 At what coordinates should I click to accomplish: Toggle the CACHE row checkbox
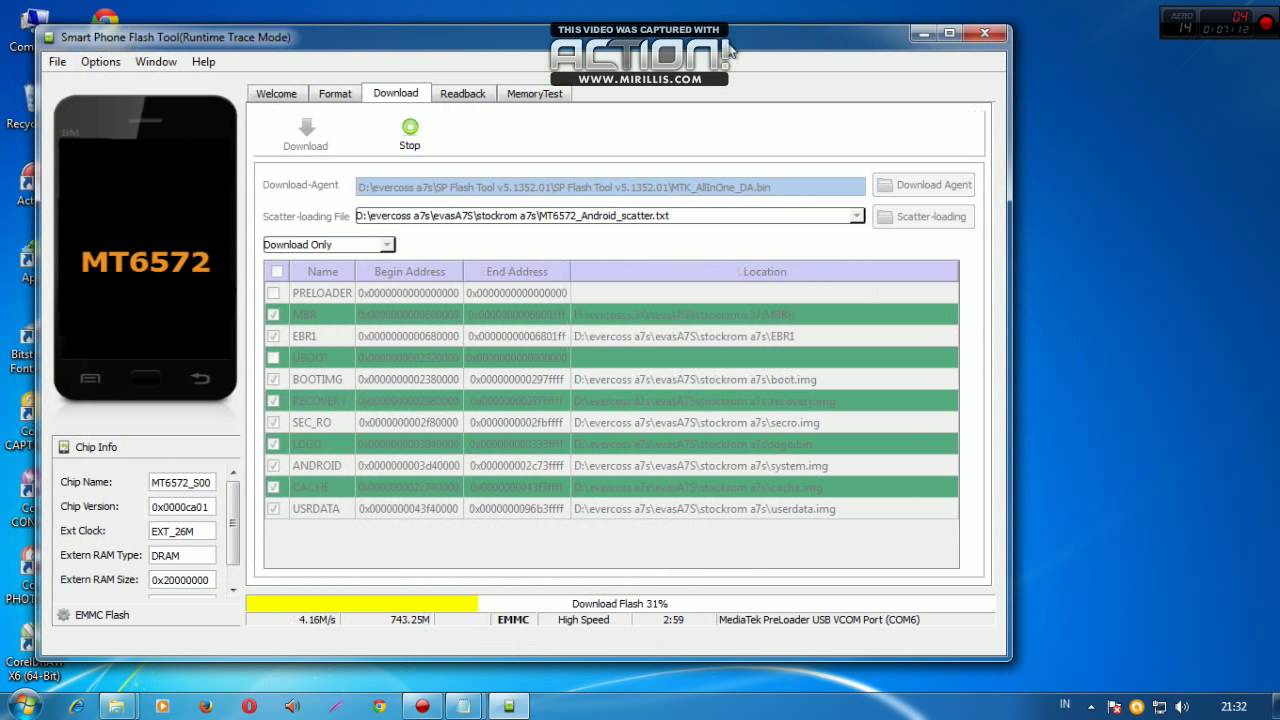tap(274, 487)
